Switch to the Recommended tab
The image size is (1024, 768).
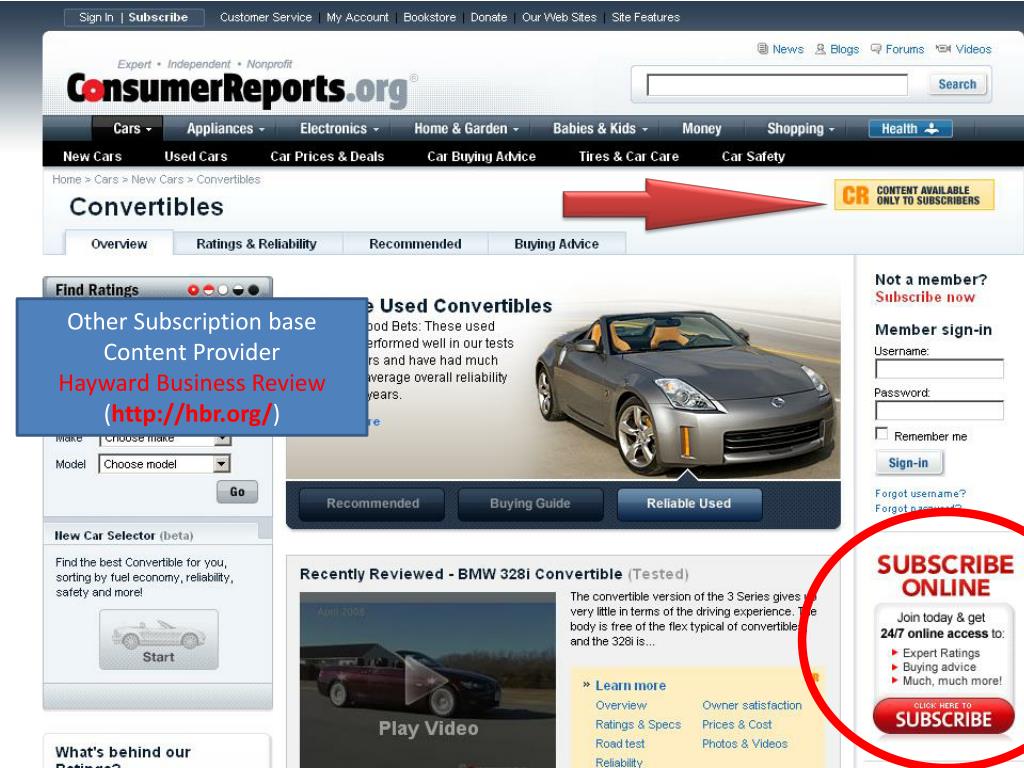tap(415, 244)
